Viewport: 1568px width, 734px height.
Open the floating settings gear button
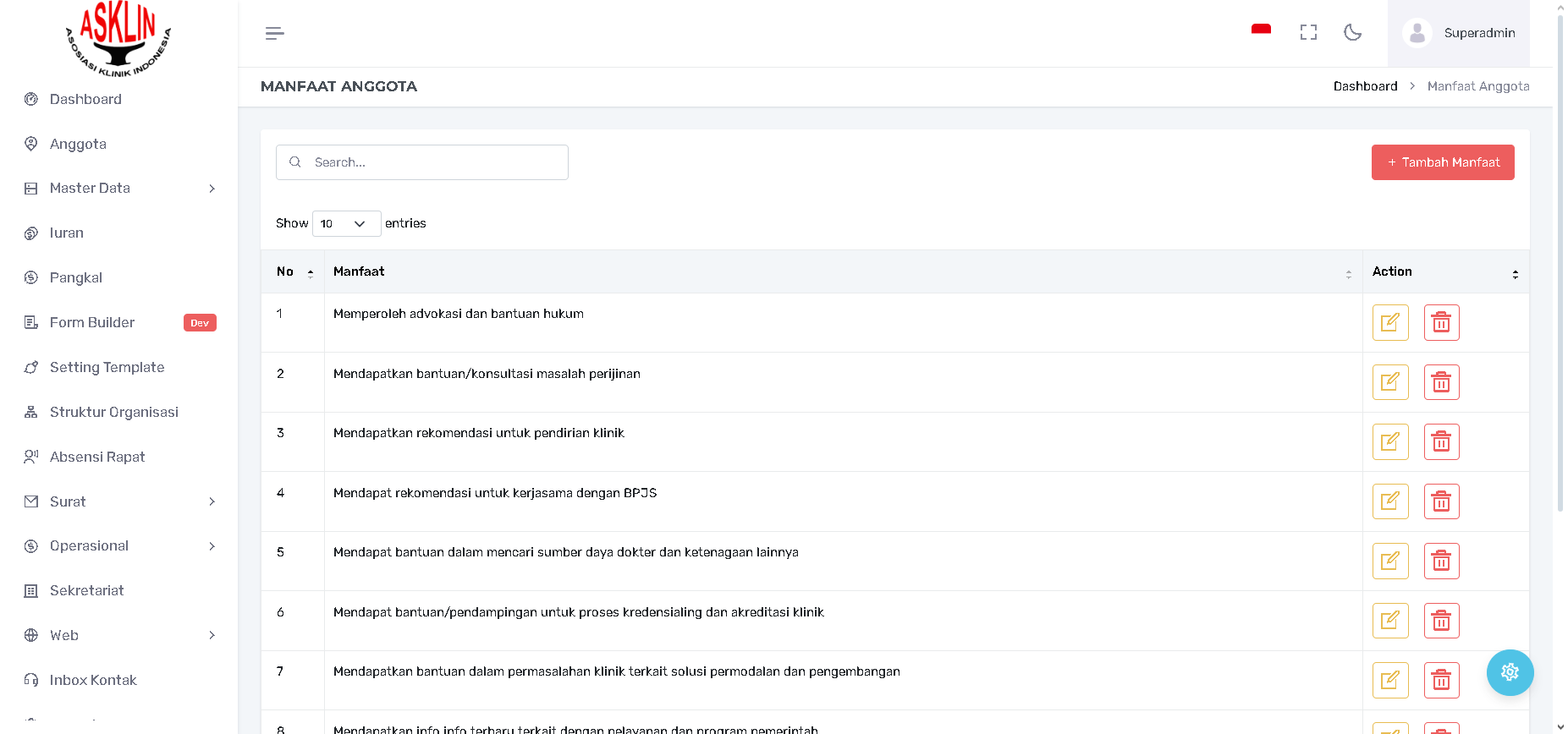pos(1510,672)
